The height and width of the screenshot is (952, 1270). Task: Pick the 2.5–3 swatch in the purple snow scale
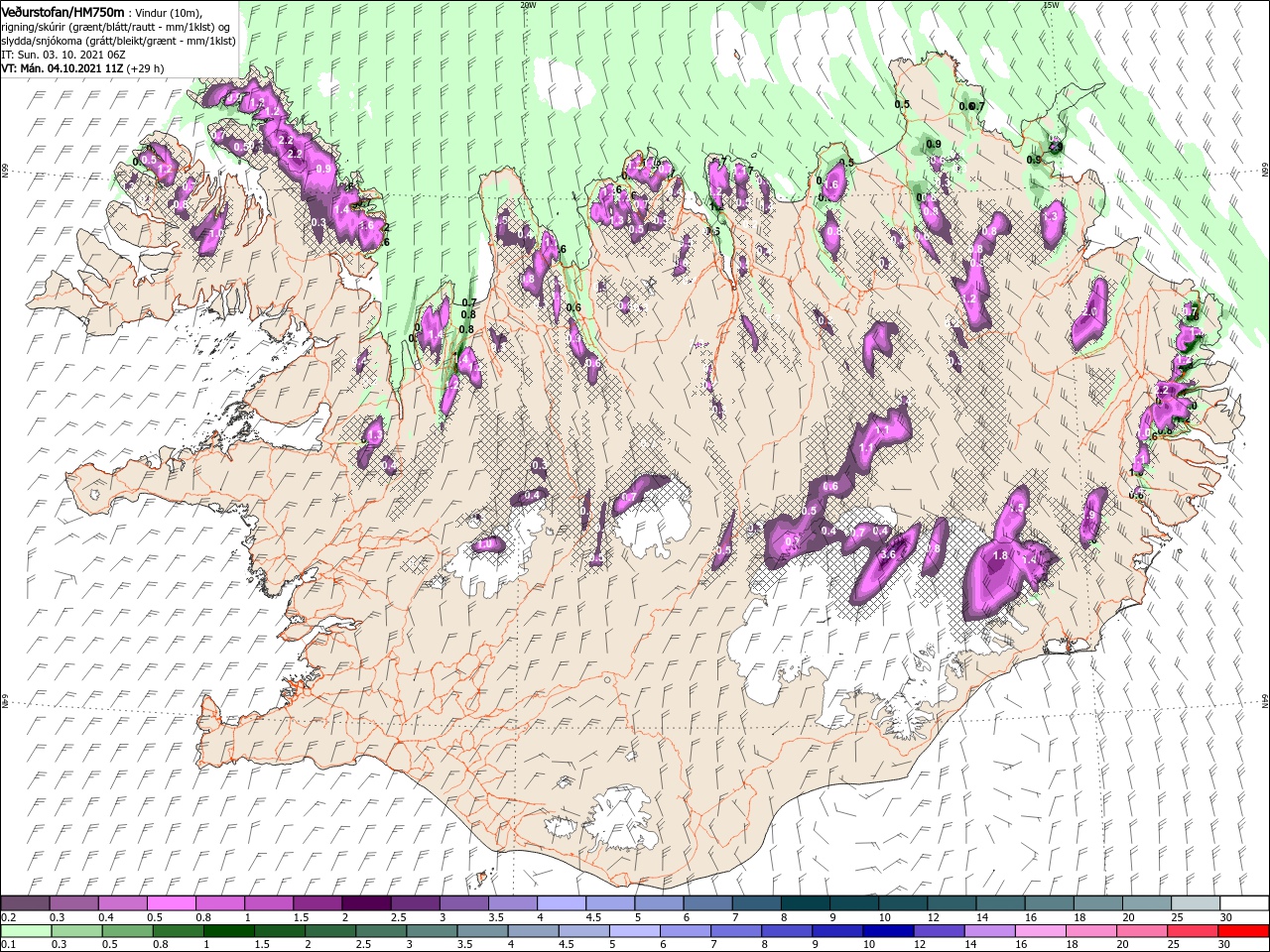click(415, 902)
